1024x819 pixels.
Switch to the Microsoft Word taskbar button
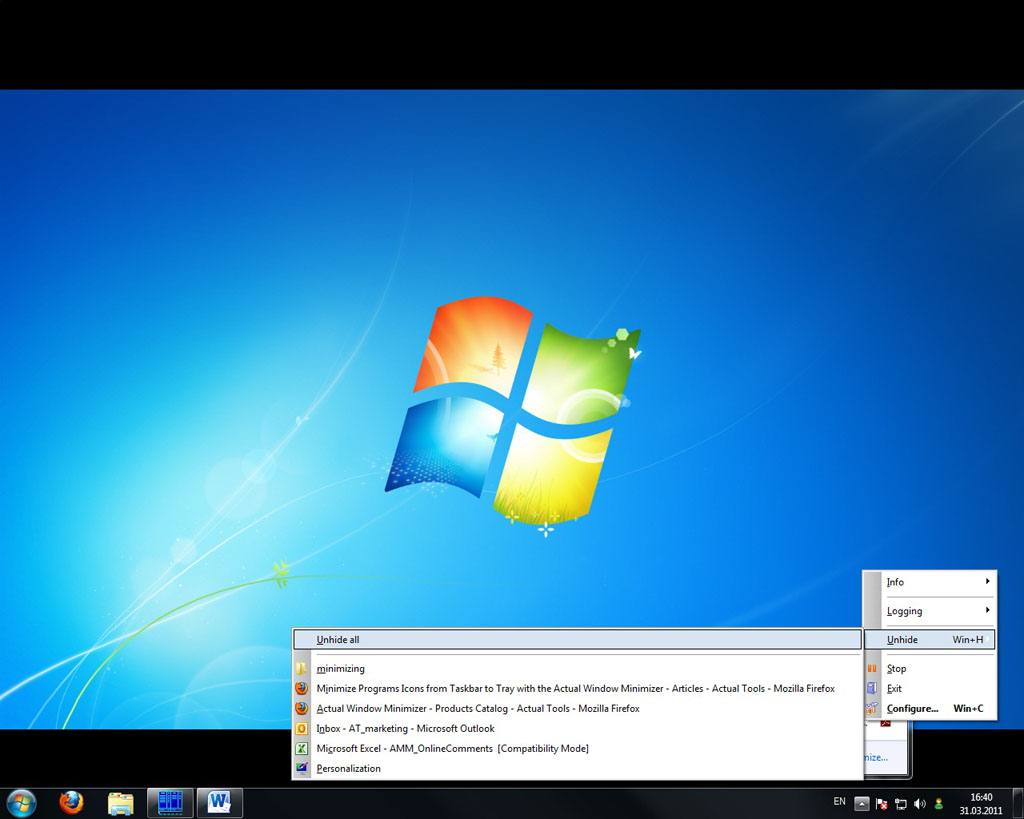point(219,802)
